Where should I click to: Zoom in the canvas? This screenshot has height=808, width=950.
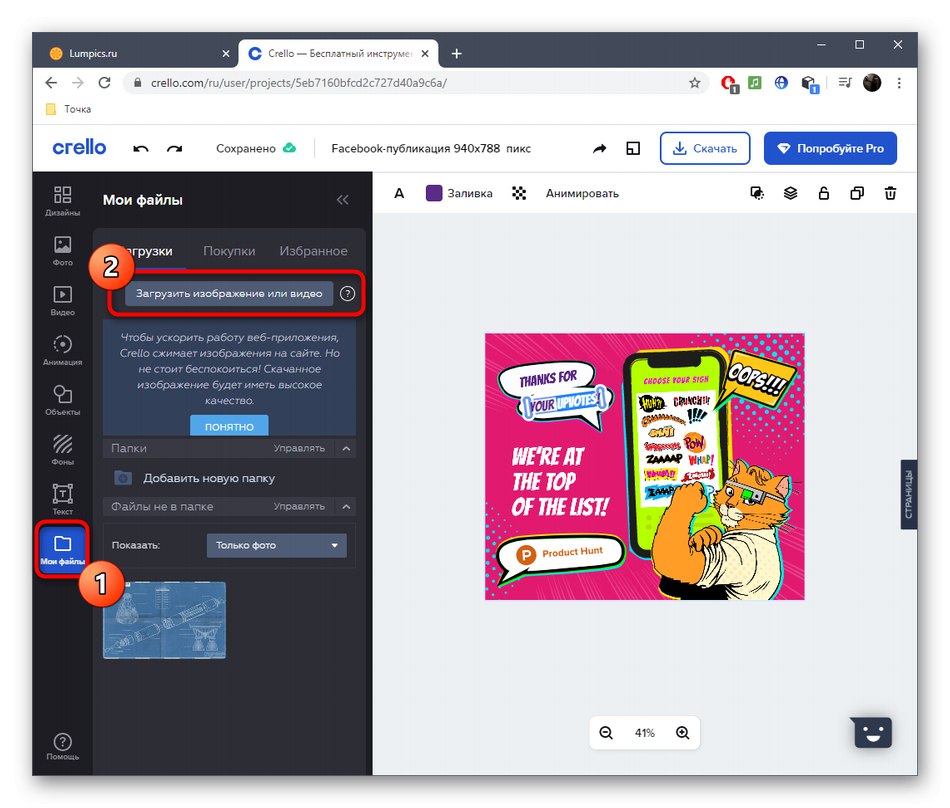tap(683, 733)
